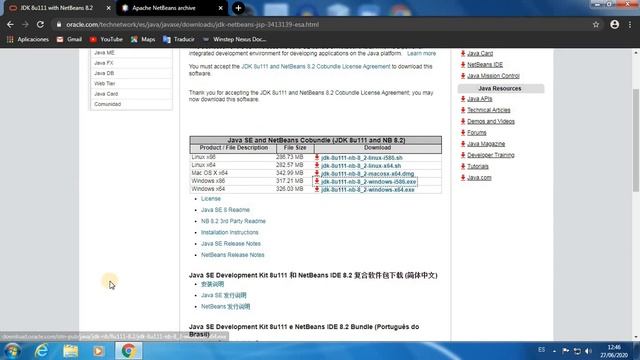Open File Explorer from the taskbar
Screen dimensions: 640x360
click(x=70, y=351)
